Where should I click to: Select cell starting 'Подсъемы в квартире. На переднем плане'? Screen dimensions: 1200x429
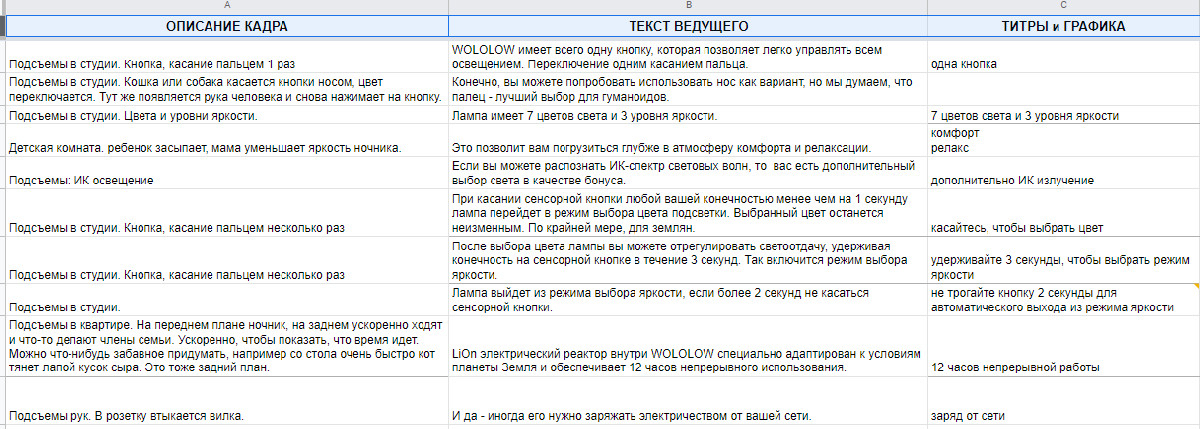point(227,346)
